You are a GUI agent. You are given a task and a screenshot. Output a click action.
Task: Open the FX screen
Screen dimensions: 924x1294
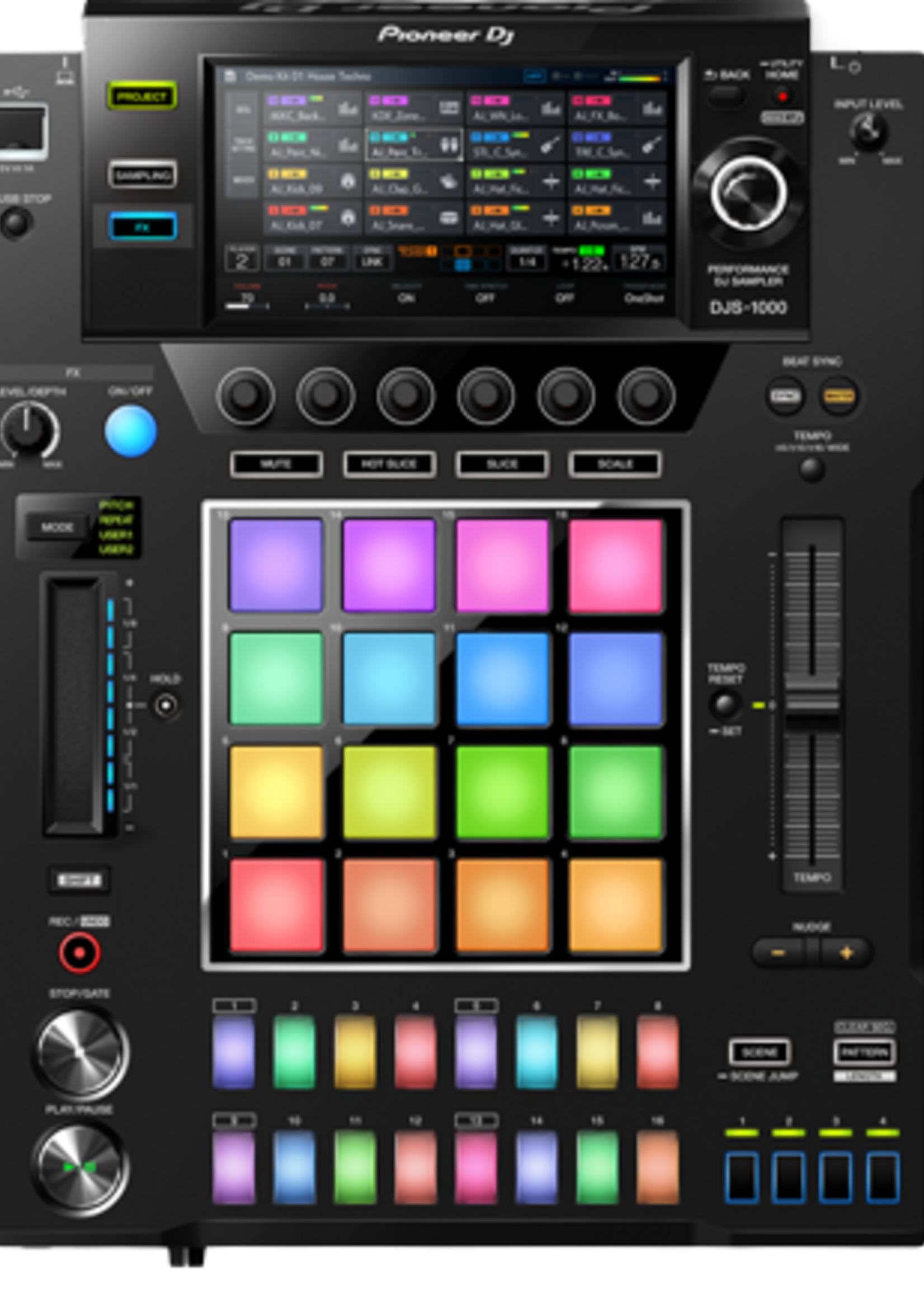142,227
